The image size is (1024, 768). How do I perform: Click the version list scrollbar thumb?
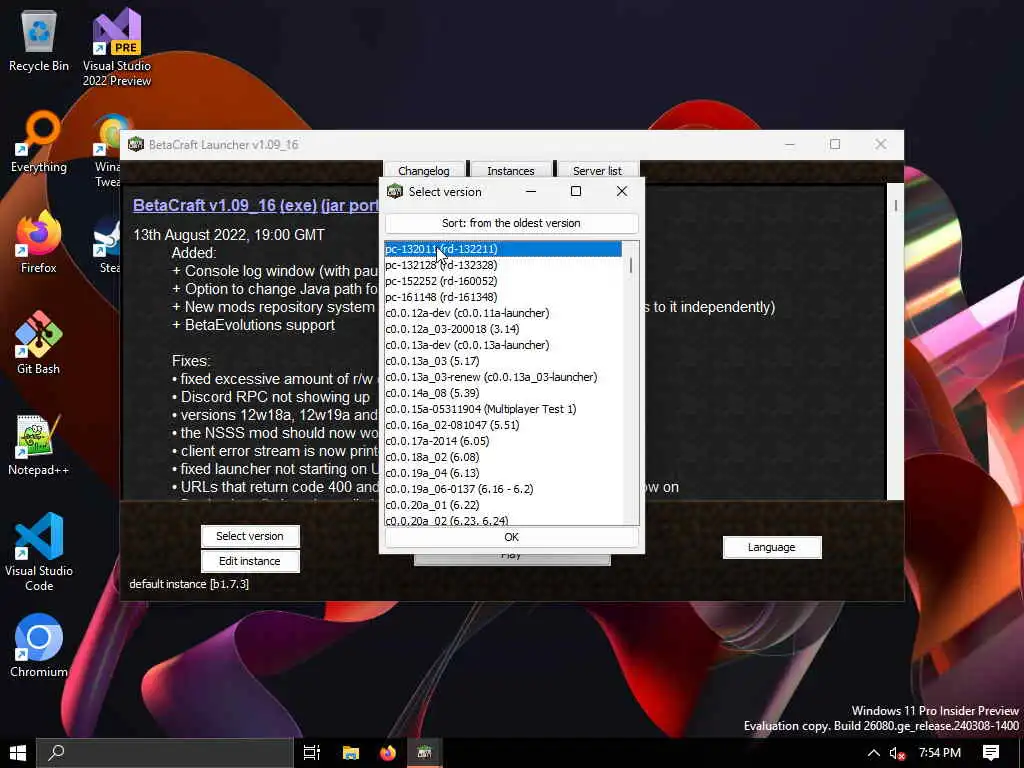coord(631,265)
